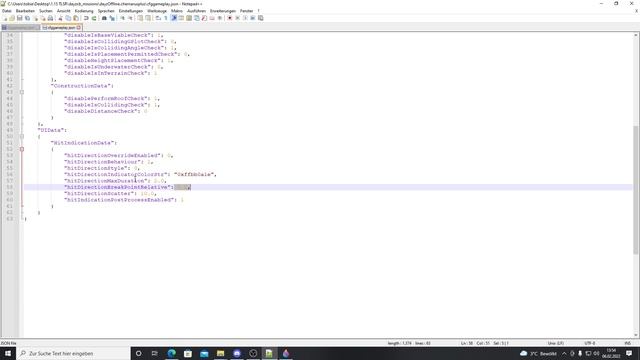Save the recorded macro icon
Screen dimensions: 640x360
pyautogui.click(x=260, y=18)
